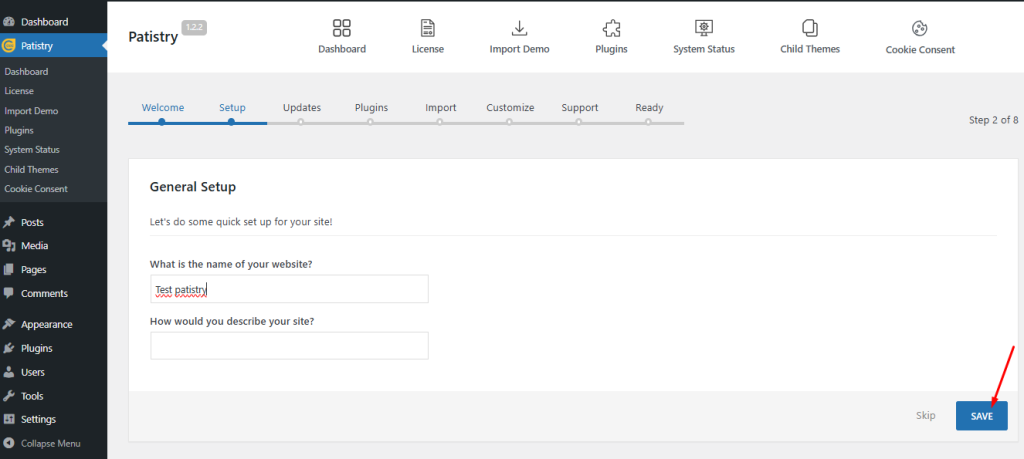Click the License document icon
This screenshot has width=1024, height=459.
pyautogui.click(x=428, y=28)
